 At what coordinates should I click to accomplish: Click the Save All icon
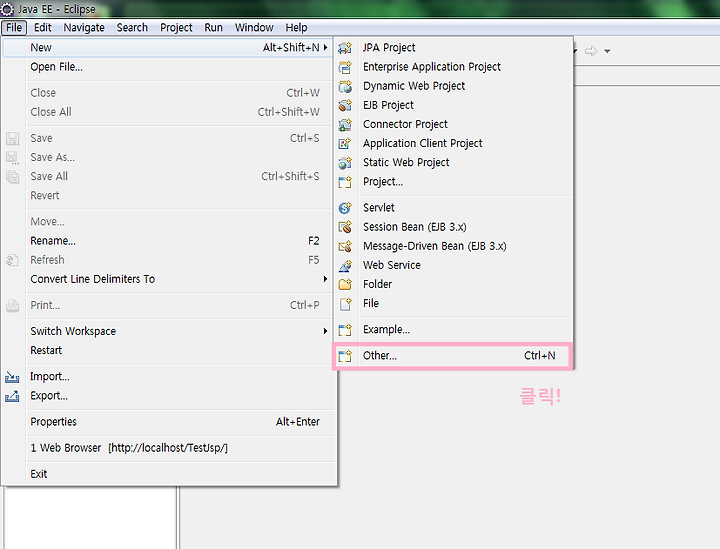(12, 177)
